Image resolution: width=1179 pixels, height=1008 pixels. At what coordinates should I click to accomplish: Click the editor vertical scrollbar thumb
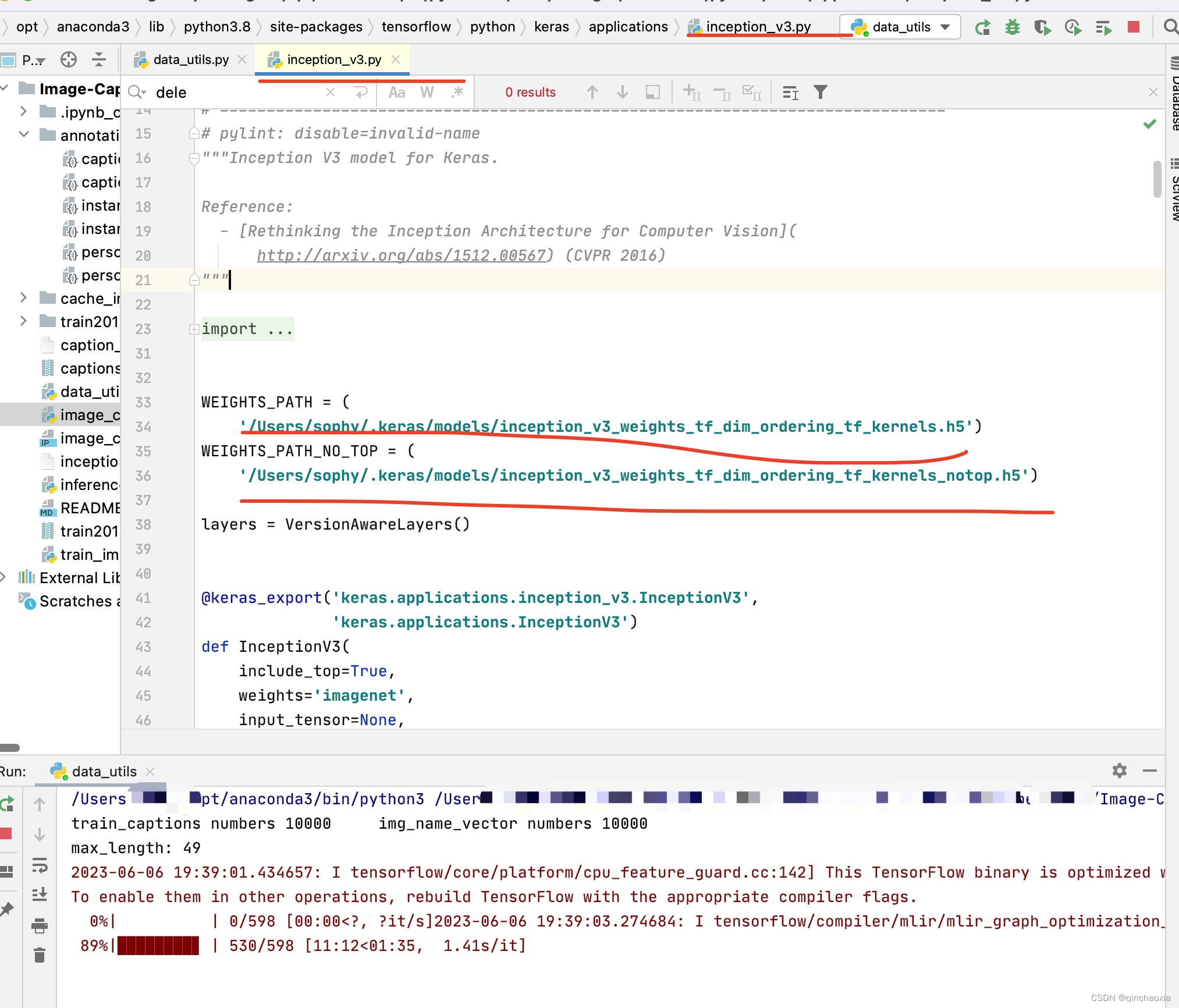1157,179
